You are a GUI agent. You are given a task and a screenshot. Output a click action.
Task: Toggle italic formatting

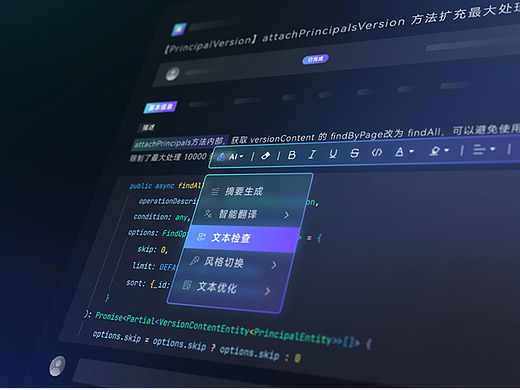pos(312,154)
